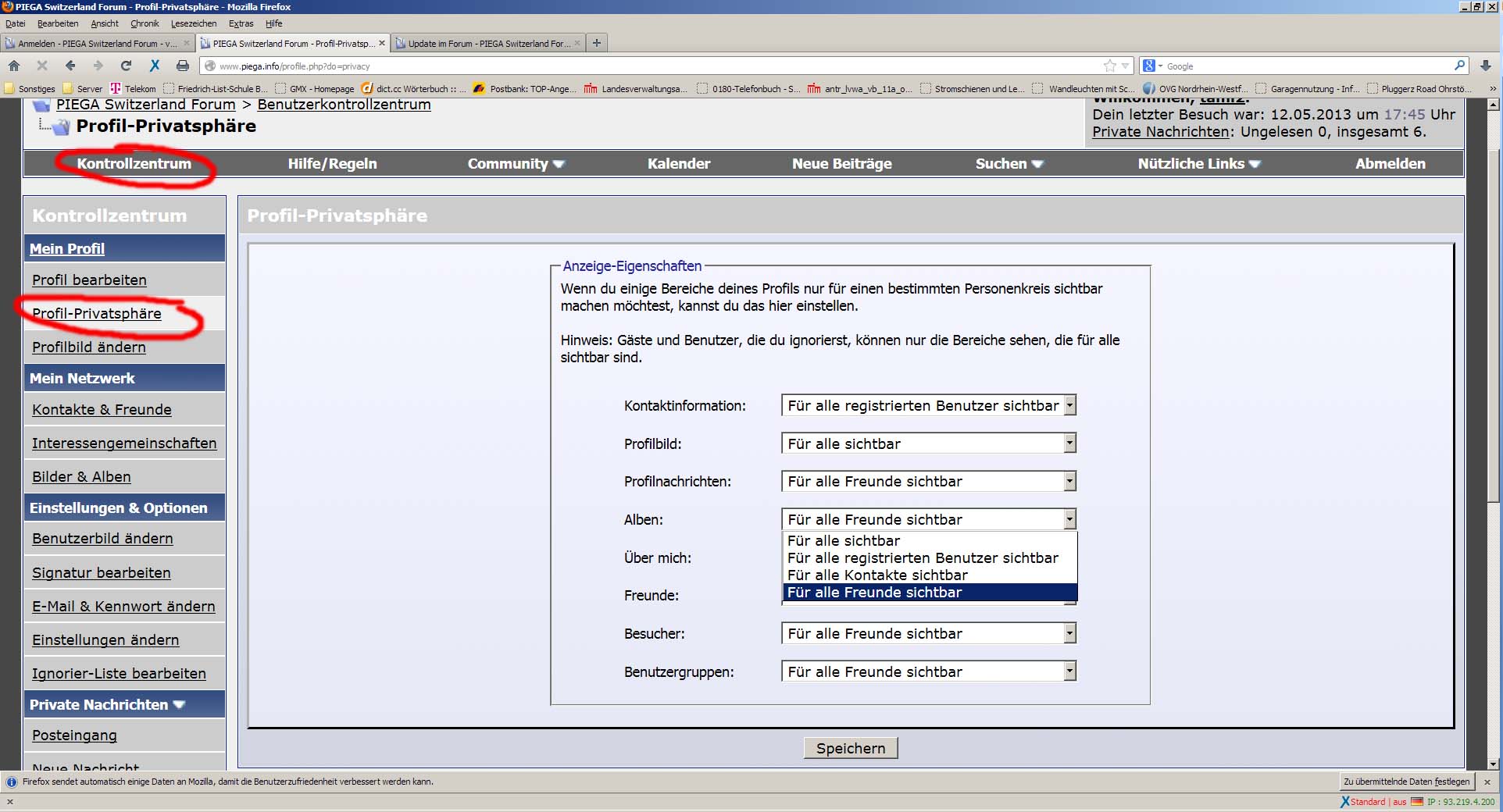Open the 'Signatur bearbeiten' link
This screenshot has width=1503, height=812.
101,573
